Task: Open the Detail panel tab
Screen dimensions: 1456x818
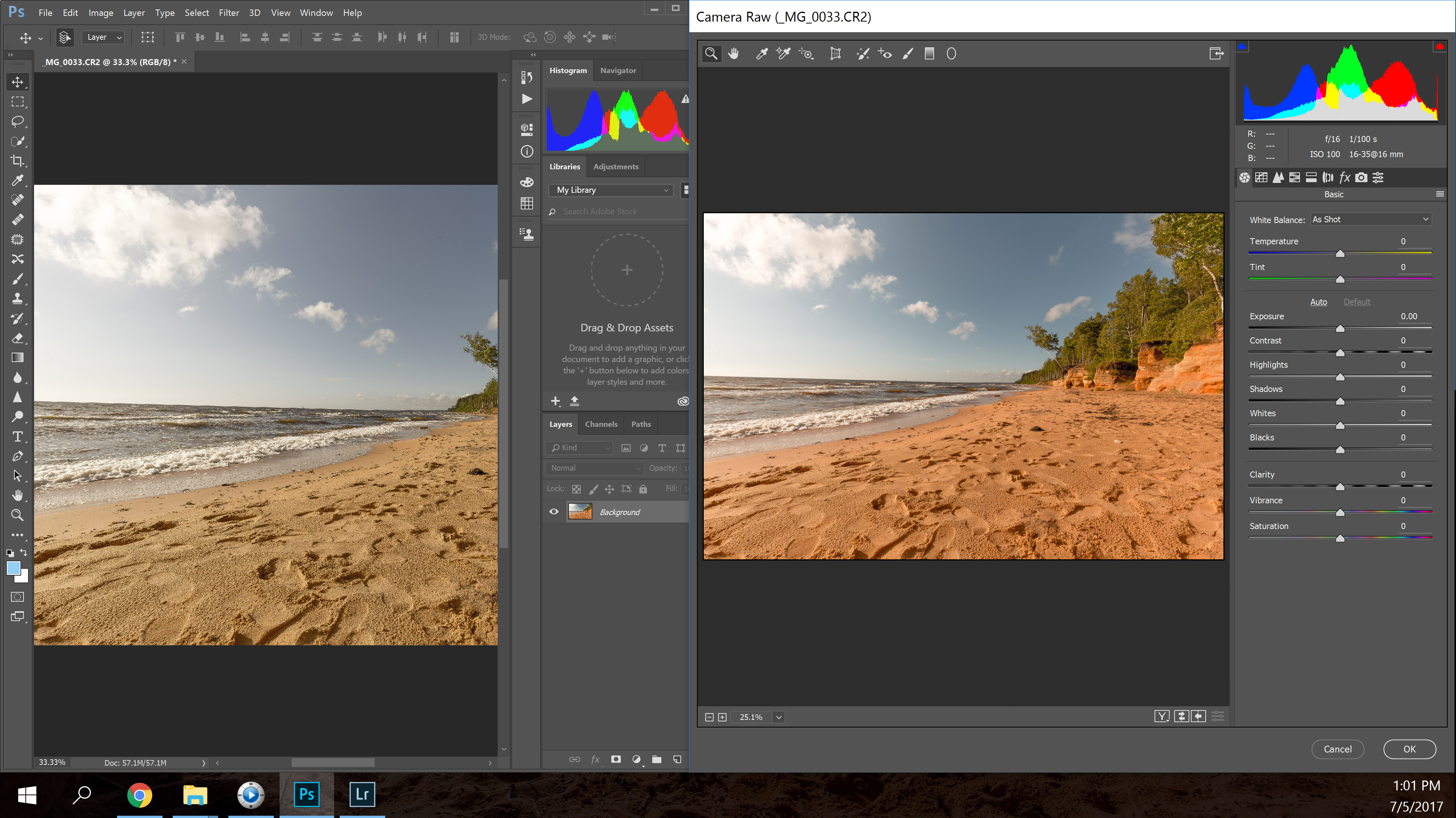Action: click(x=1278, y=178)
